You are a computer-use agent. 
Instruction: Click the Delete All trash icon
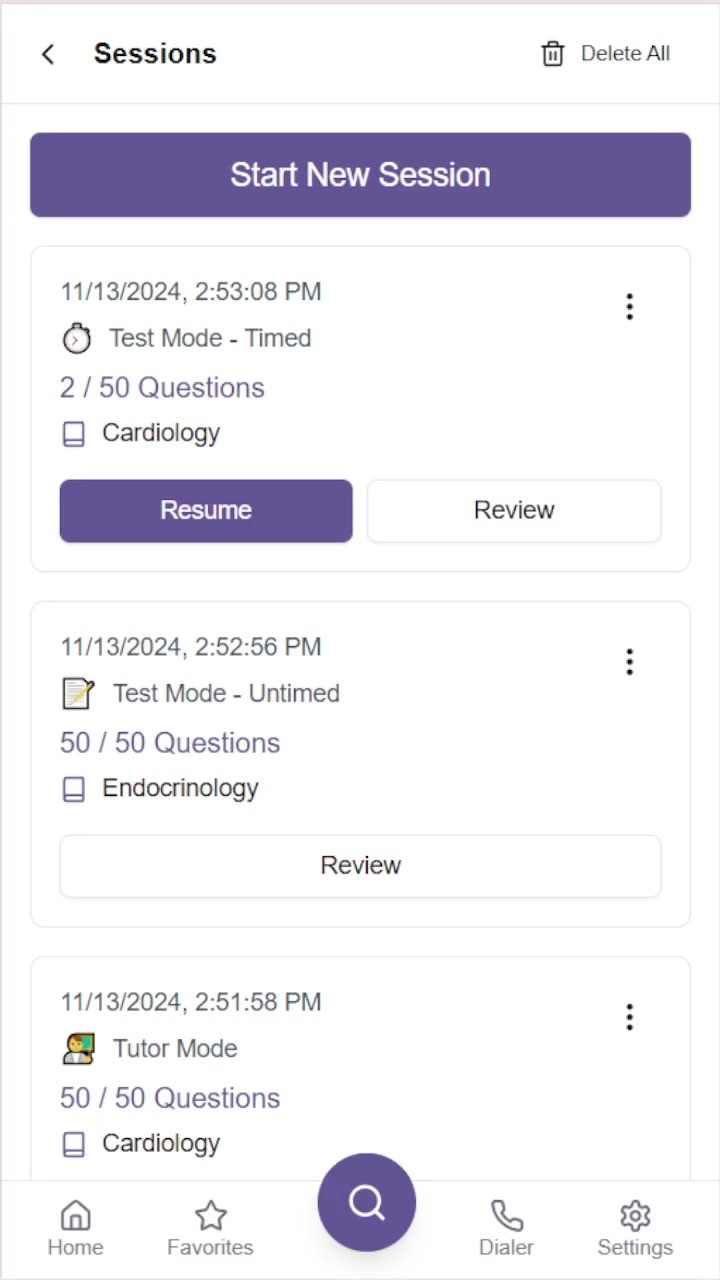553,54
